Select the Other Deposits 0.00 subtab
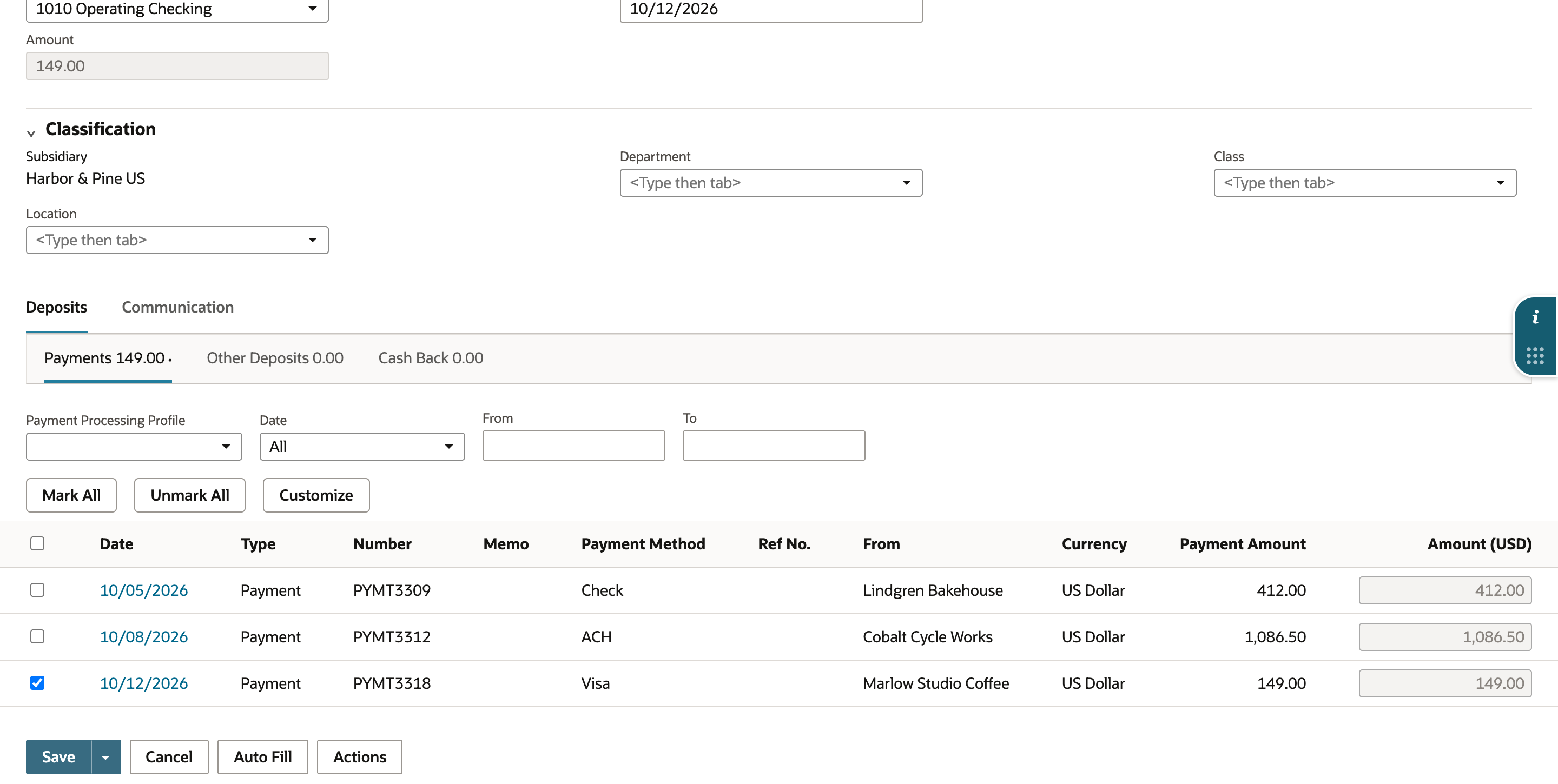This screenshot has width=1558, height=784. (x=275, y=358)
